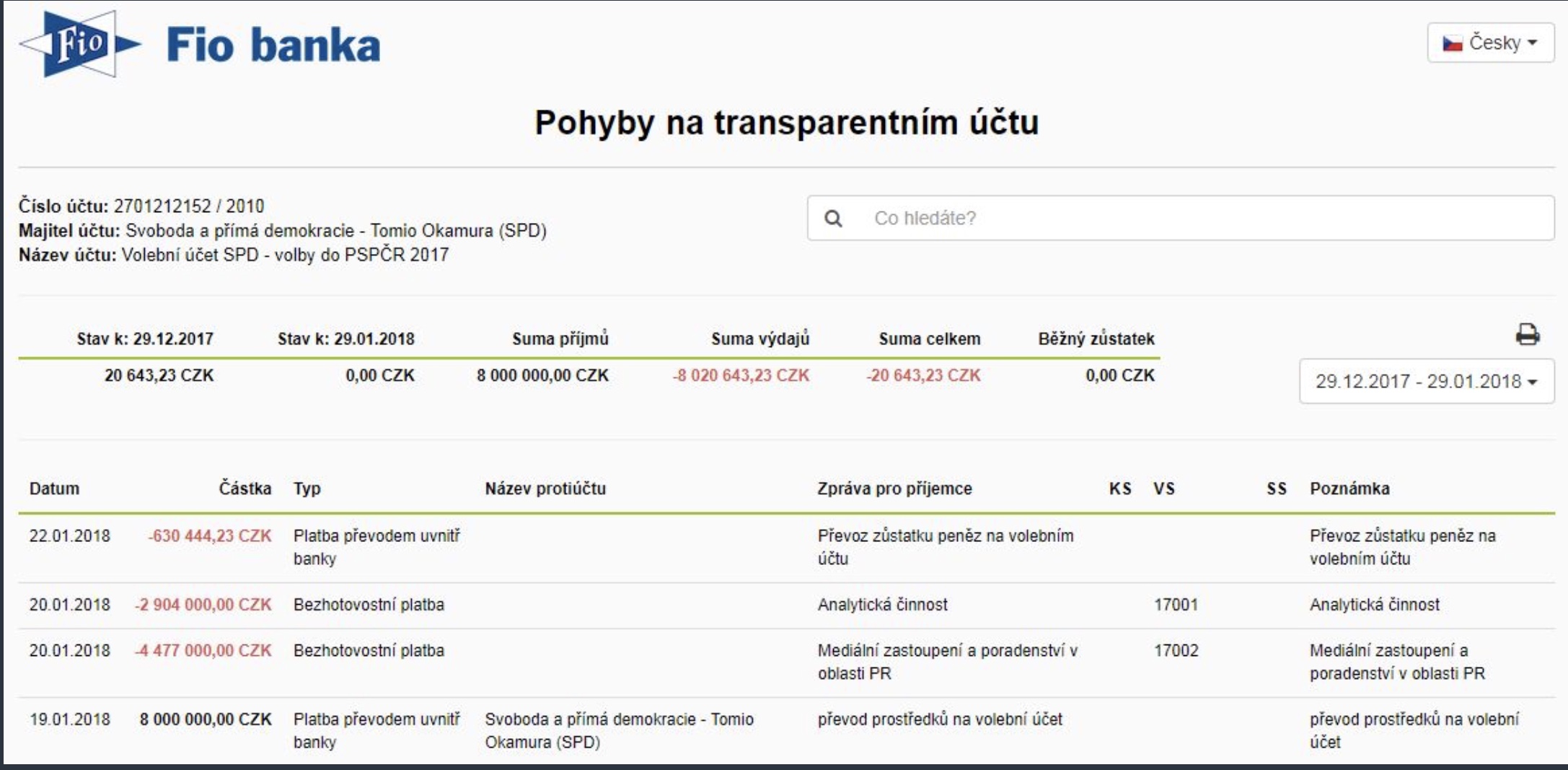Click the Typ column header
The height and width of the screenshot is (770, 1568).
pyautogui.click(x=307, y=489)
